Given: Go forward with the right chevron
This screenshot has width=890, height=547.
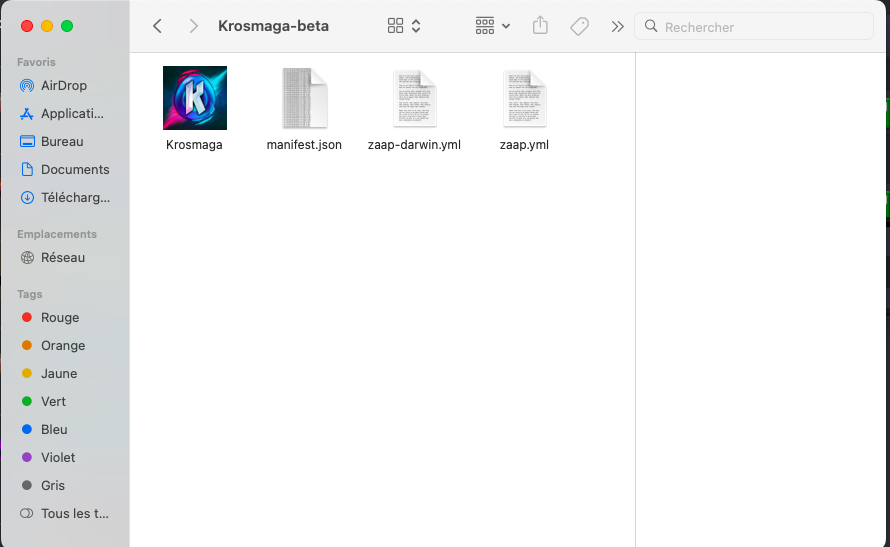Looking at the screenshot, I should pyautogui.click(x=194, y=26).
